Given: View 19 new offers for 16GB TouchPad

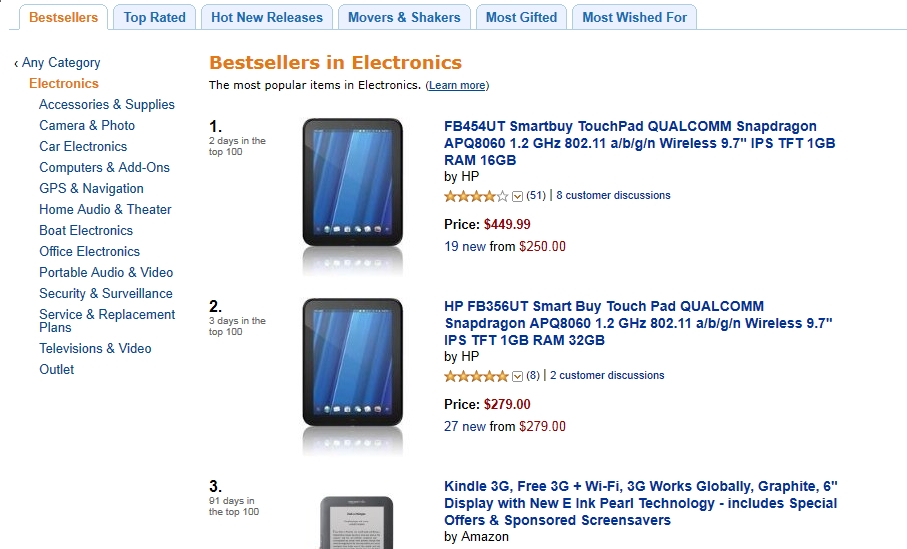Looking at the screenshot, I should pos(465,246).
